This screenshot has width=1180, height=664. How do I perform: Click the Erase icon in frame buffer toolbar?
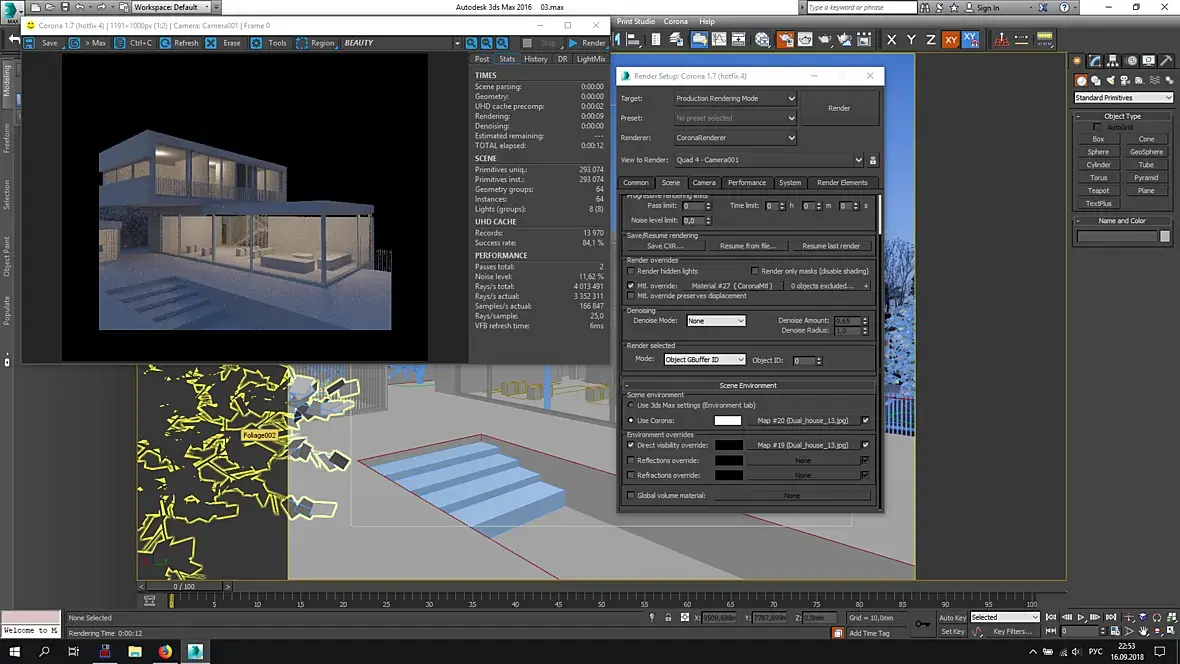211,43
